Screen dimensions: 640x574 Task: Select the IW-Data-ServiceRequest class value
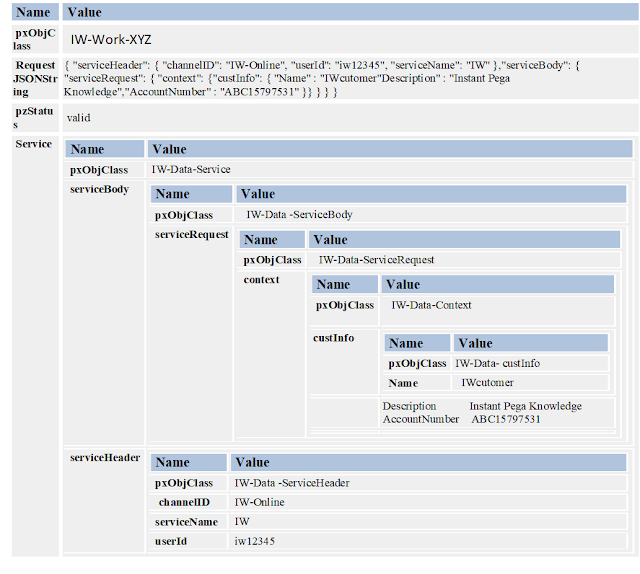point(376,260)
